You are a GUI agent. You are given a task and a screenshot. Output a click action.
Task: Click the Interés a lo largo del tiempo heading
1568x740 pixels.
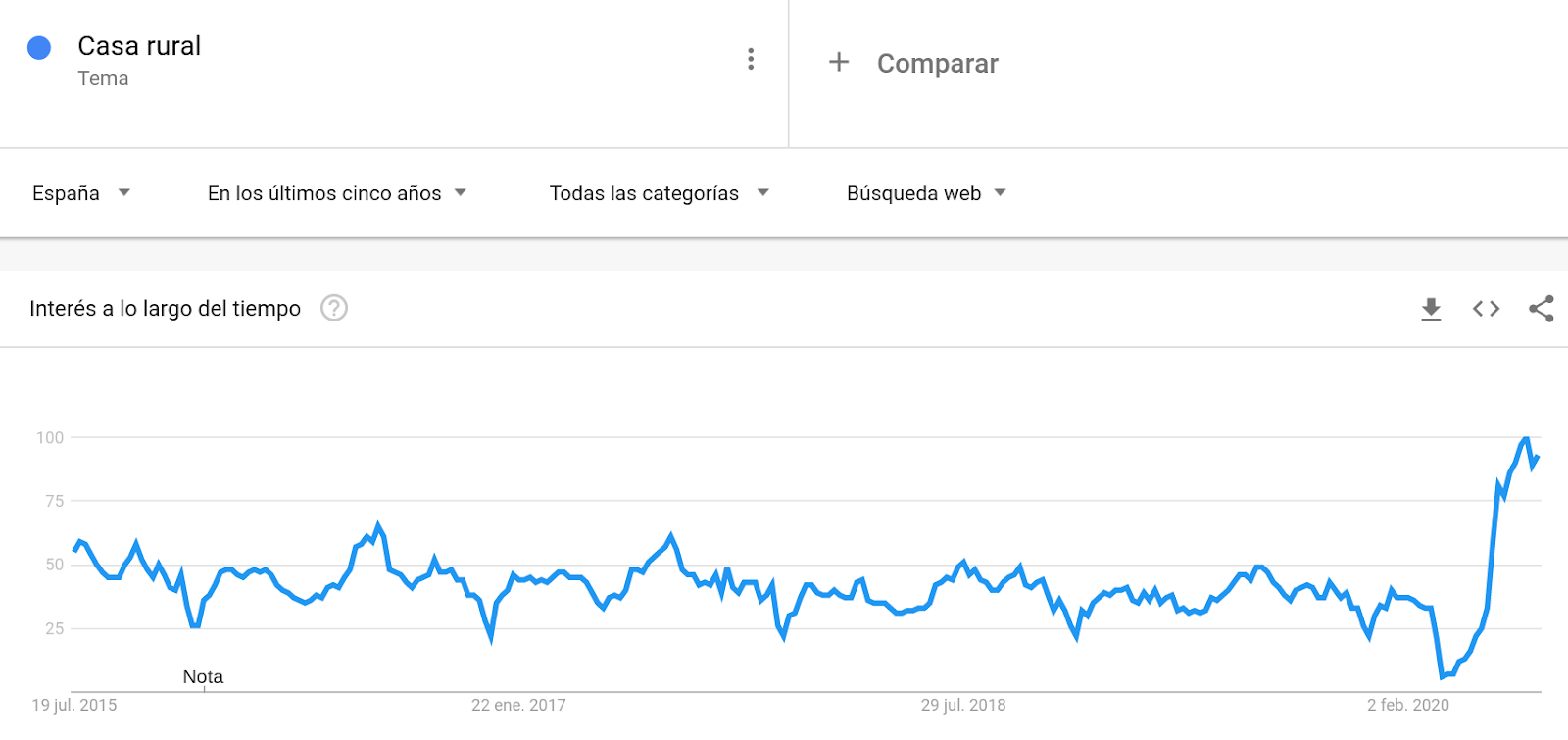[165, 309]
